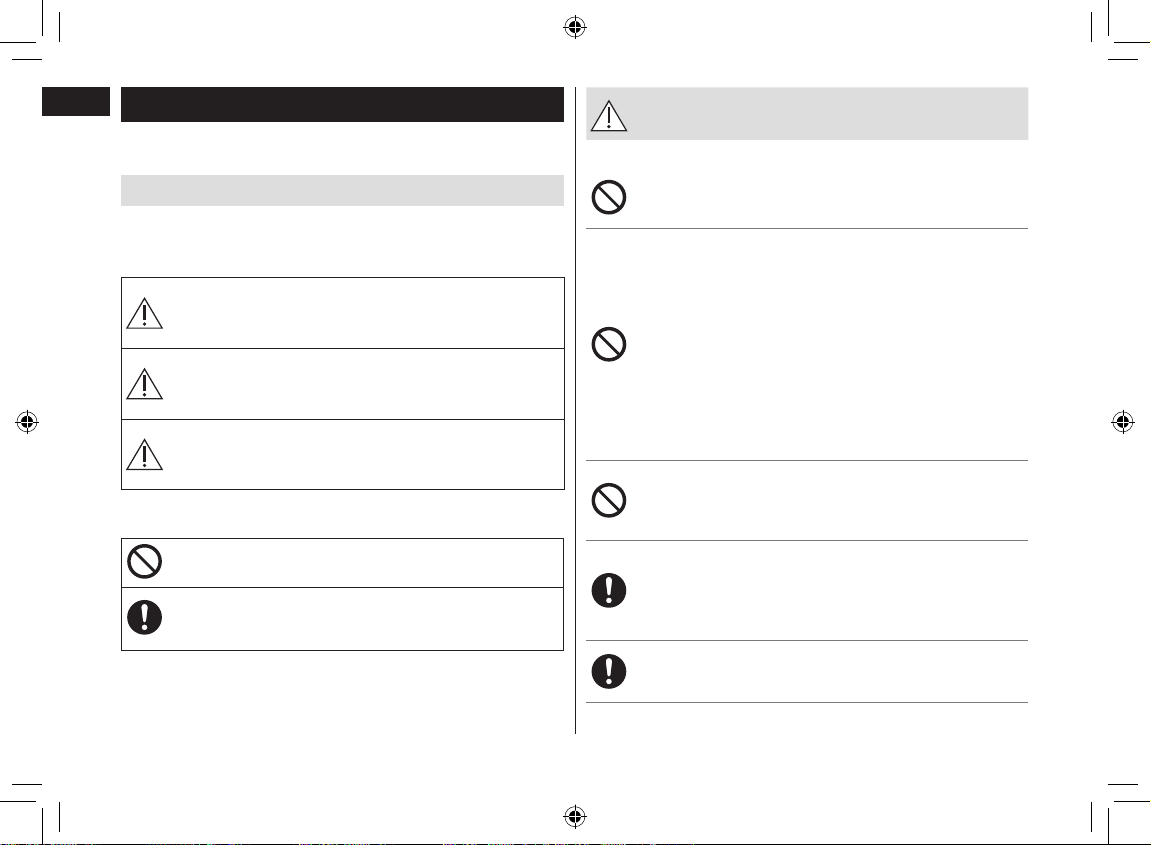Click the registration crosshair mark at the page bottom center
This screenshot has height=845, width=1151.
click(575, 816)
